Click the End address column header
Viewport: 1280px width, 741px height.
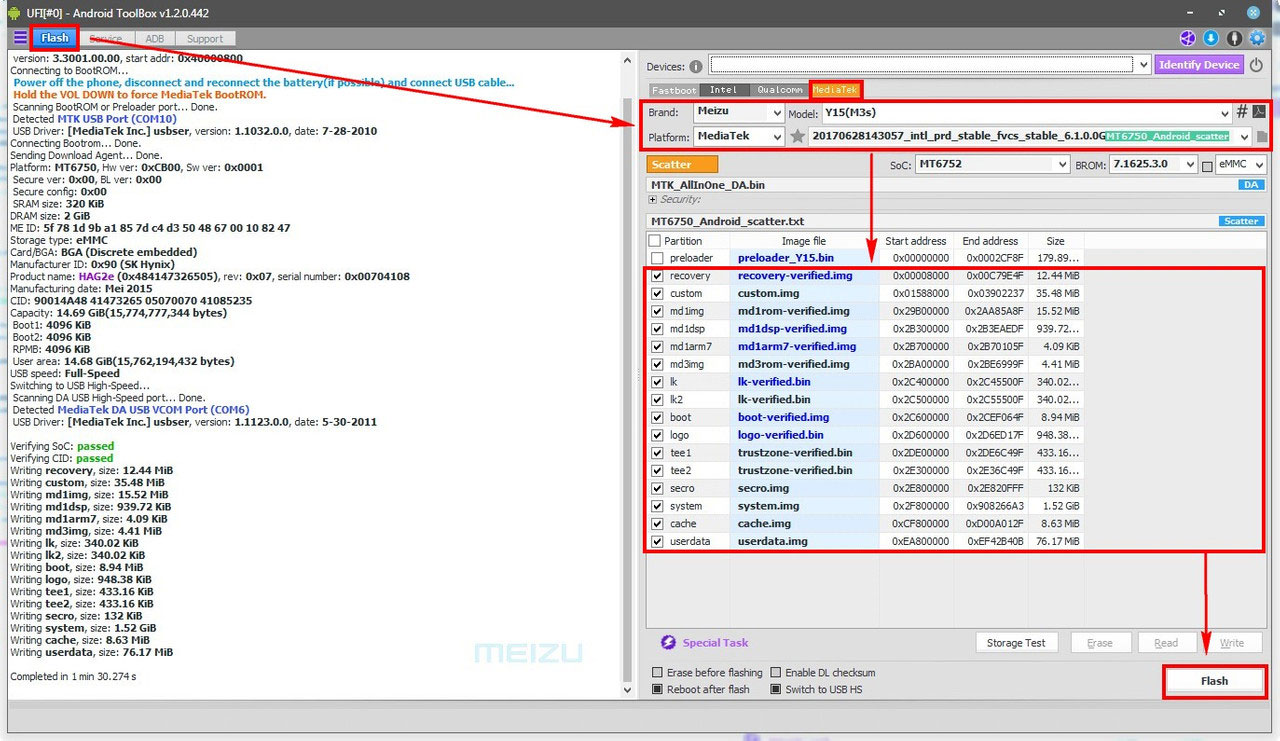(x=990, y=241)
